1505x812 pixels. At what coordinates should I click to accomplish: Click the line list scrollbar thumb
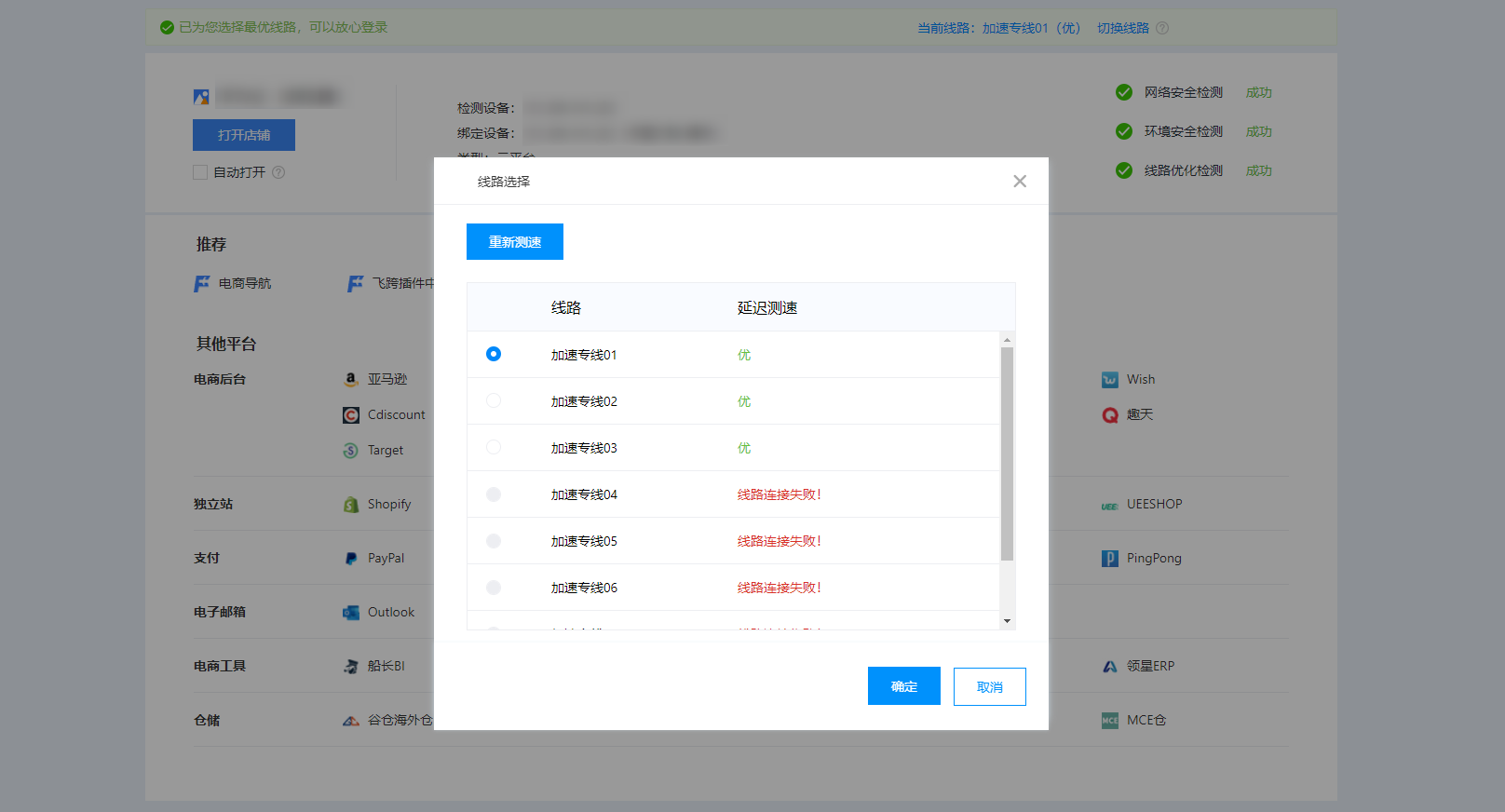pos(1007,453)
